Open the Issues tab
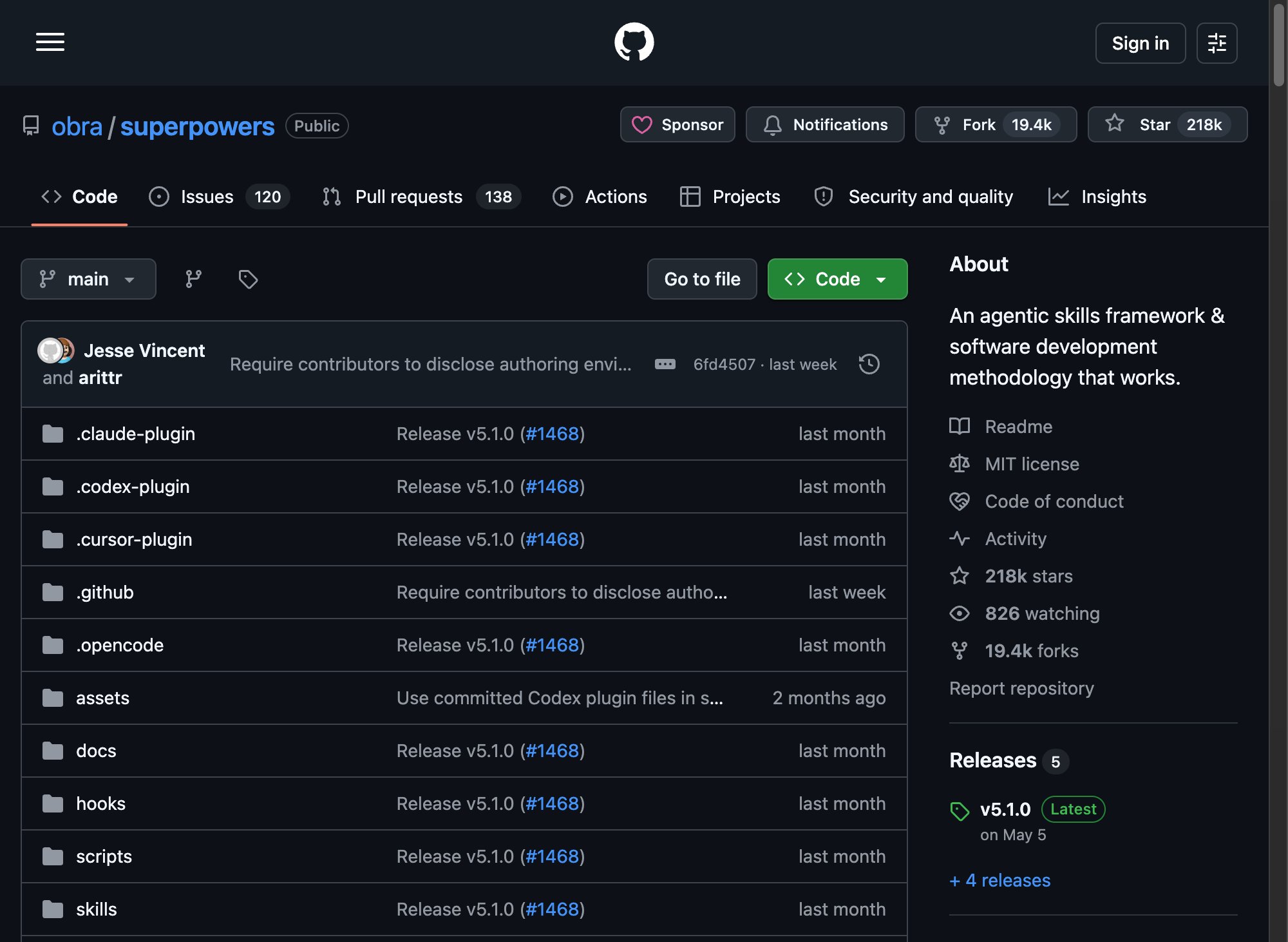The height and width of the screenshot is (942, 1288). tap(219, 197)
